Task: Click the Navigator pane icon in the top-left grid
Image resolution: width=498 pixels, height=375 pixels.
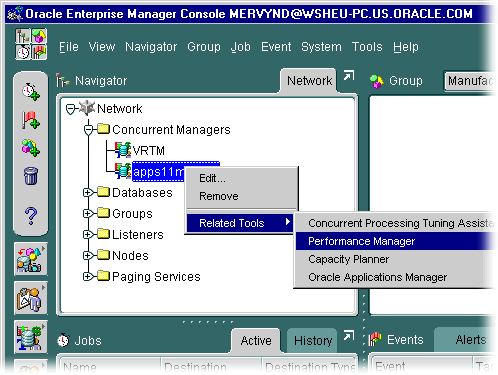Action: point(23,36)
